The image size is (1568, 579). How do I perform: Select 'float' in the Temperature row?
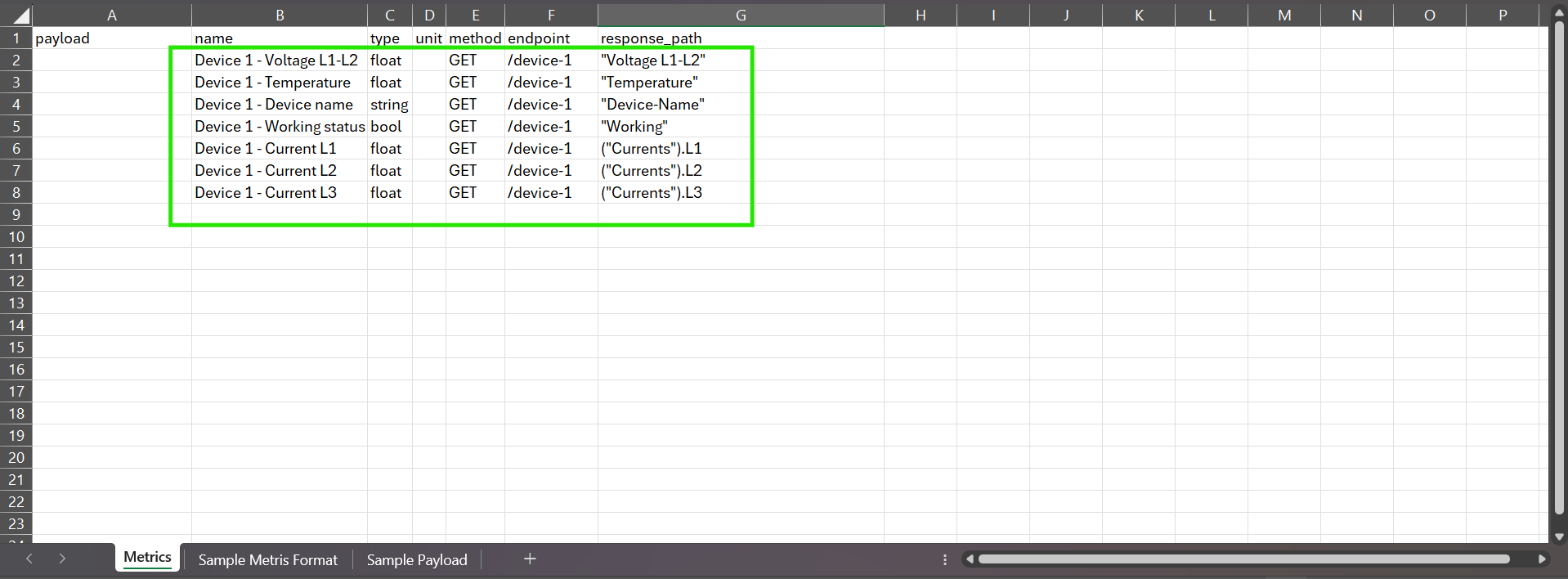point(390,82)
